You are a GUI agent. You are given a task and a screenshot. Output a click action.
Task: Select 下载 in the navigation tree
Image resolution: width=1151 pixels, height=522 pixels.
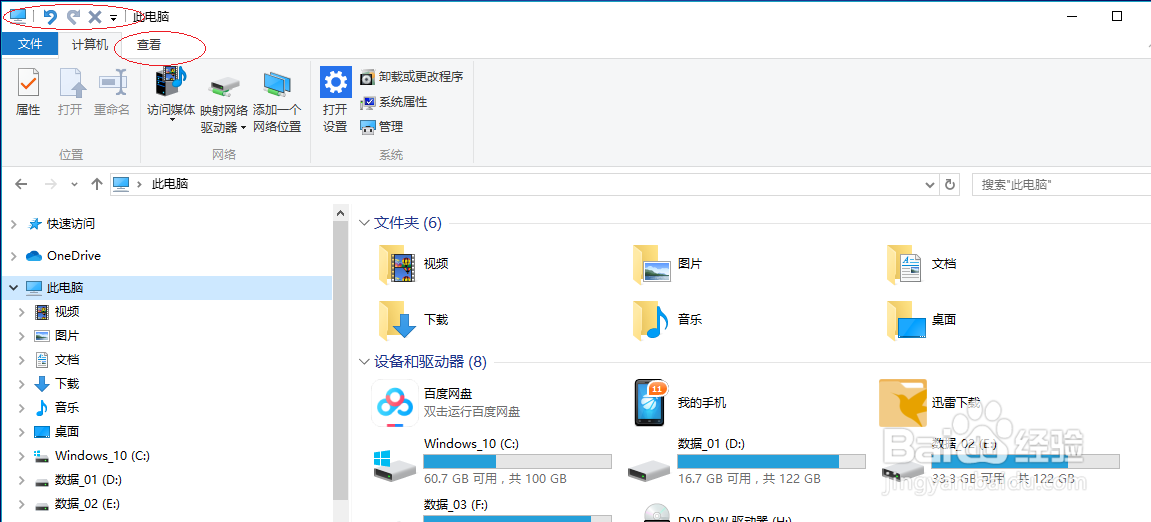pos(57,384)
